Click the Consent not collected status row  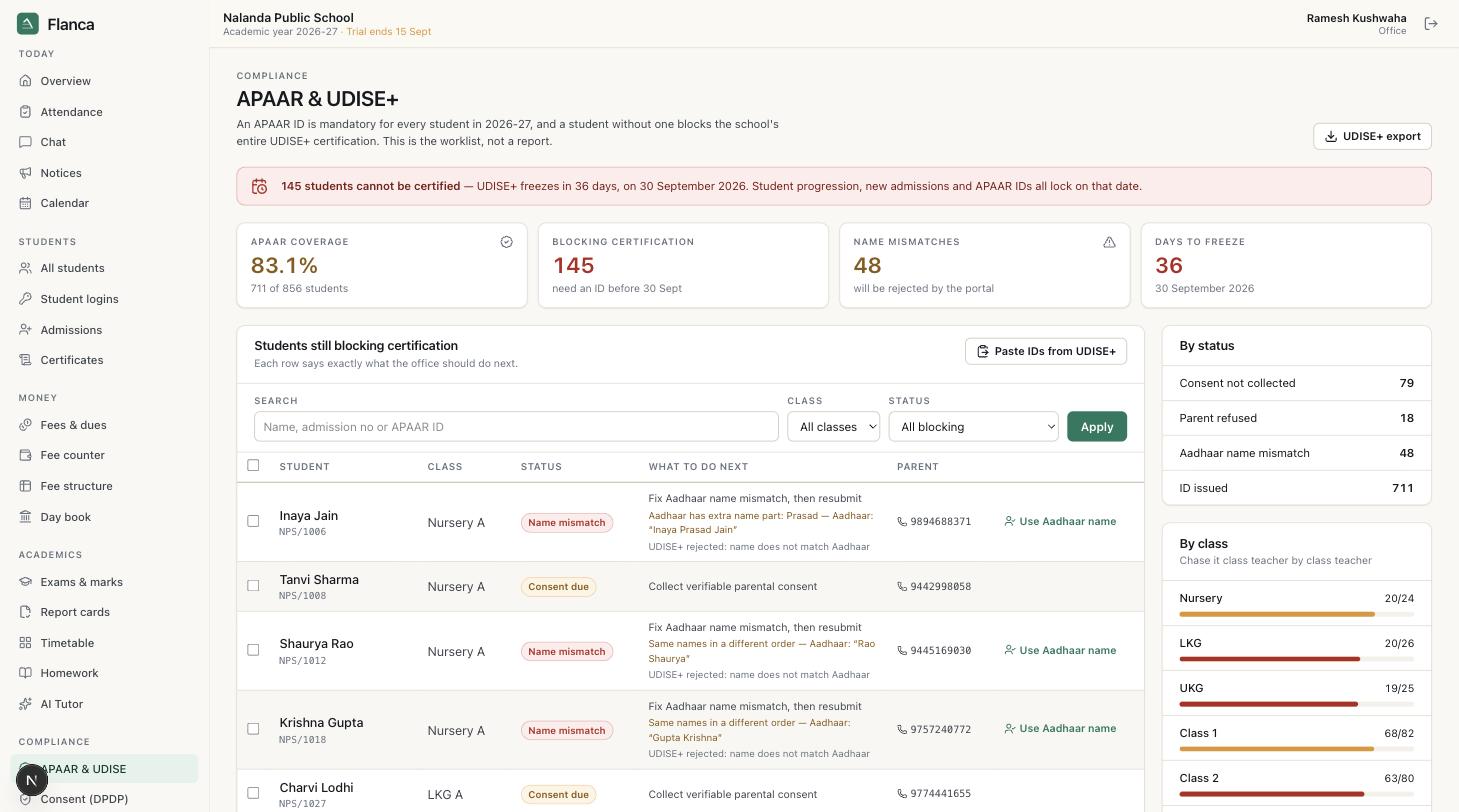pyautogui.click(x=1296, y=383)
